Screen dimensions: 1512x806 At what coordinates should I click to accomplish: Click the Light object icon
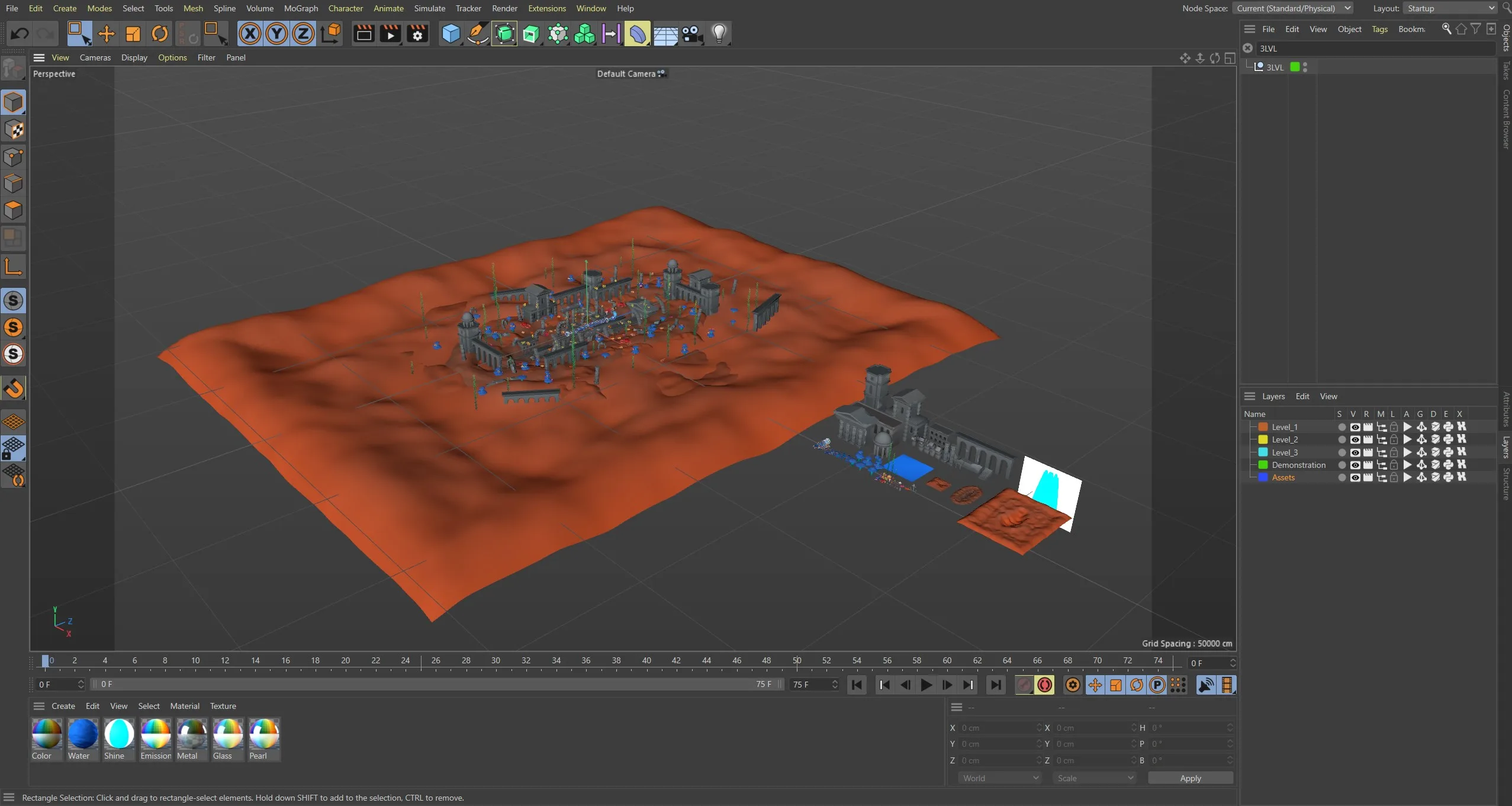click(719, 34)
